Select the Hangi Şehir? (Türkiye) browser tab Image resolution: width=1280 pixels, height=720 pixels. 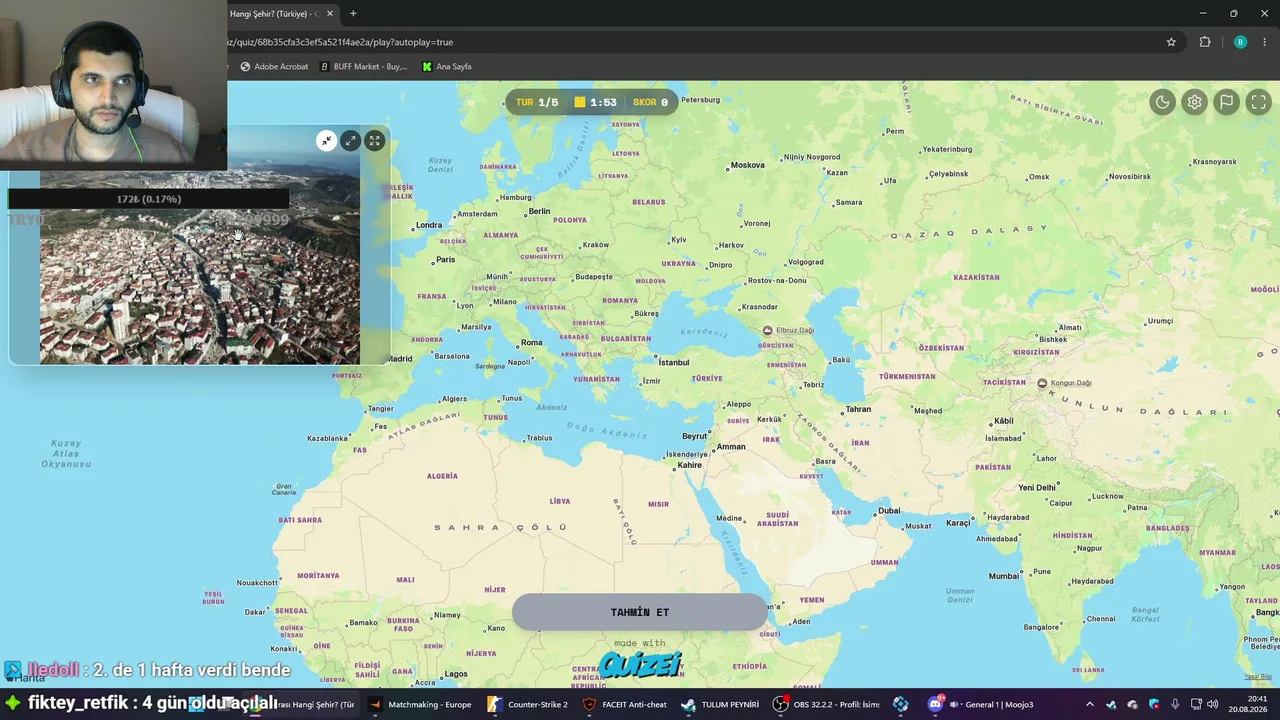[x=274, y=14]
